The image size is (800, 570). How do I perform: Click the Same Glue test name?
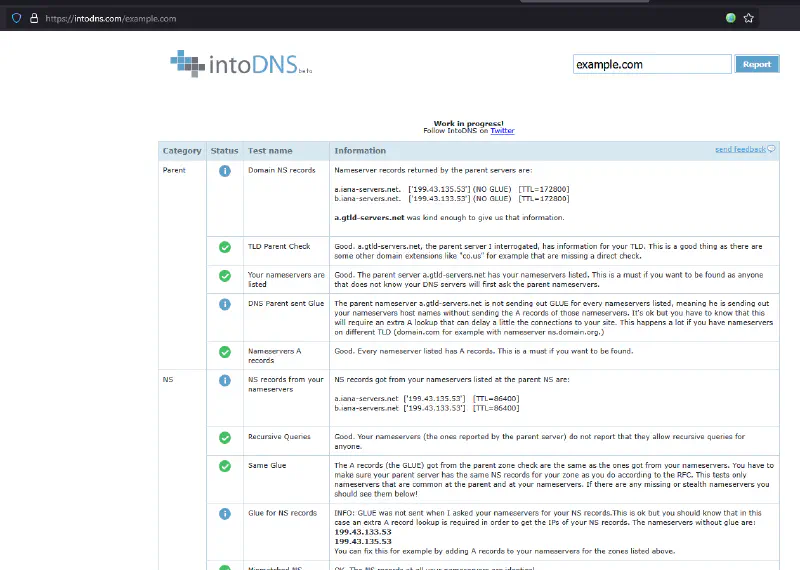(267, 465)
